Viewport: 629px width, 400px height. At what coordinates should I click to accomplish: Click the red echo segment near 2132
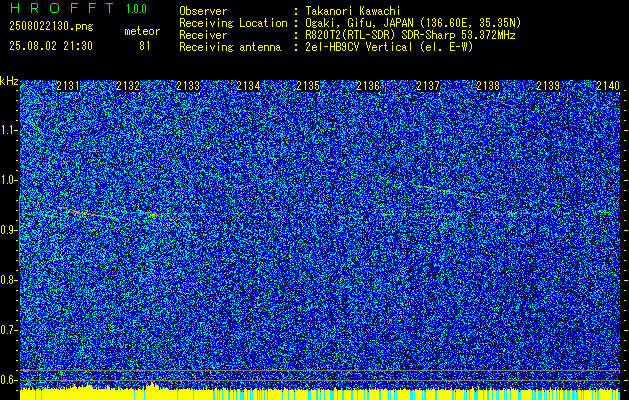152,214
